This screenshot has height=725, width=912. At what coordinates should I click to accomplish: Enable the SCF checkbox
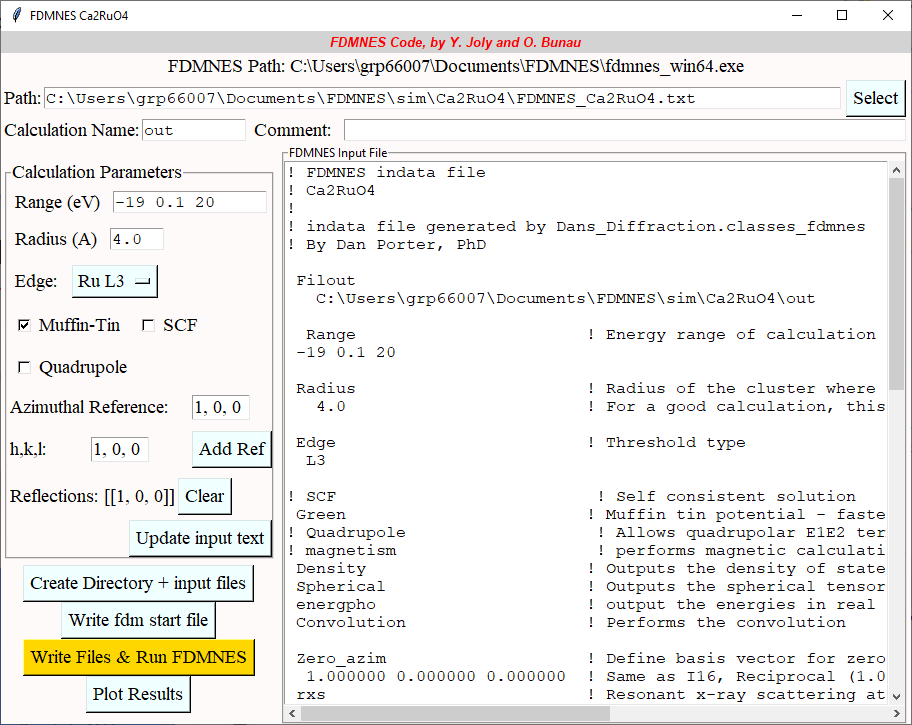[148, 325]
